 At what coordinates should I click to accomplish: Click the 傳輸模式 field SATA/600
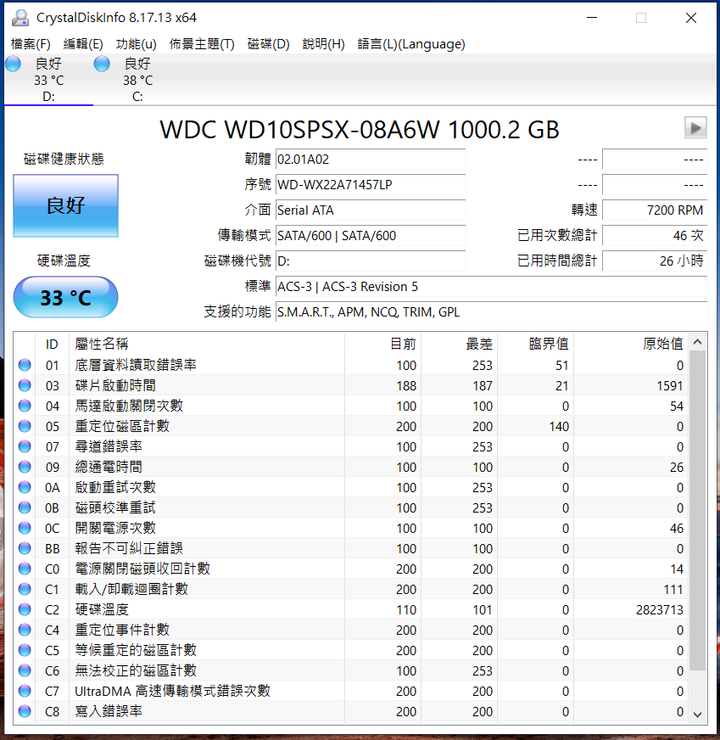point(370,235)
